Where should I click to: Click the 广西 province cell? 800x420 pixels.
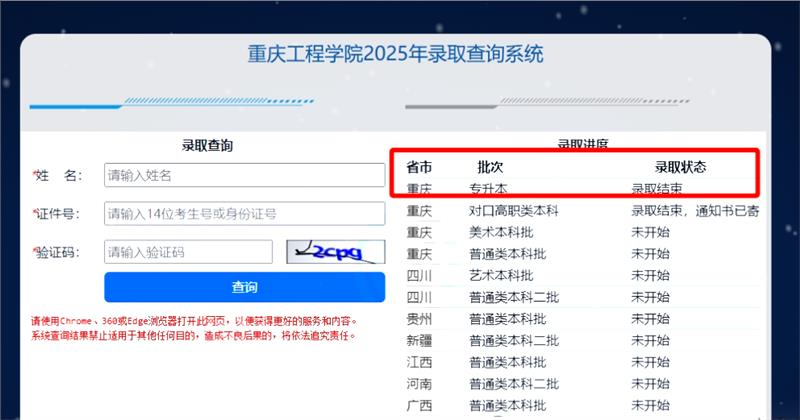pos(419,406)
